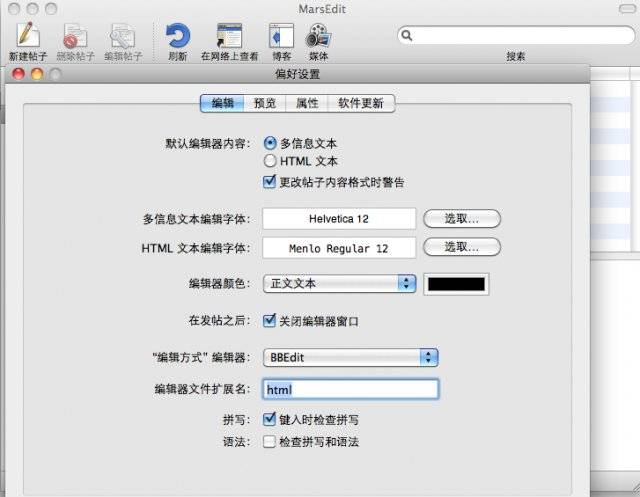This screenshot has width=640, height=497.
Task: Click the 博客 (Blog) toolbar icon
Action: [x=282, y=36]
